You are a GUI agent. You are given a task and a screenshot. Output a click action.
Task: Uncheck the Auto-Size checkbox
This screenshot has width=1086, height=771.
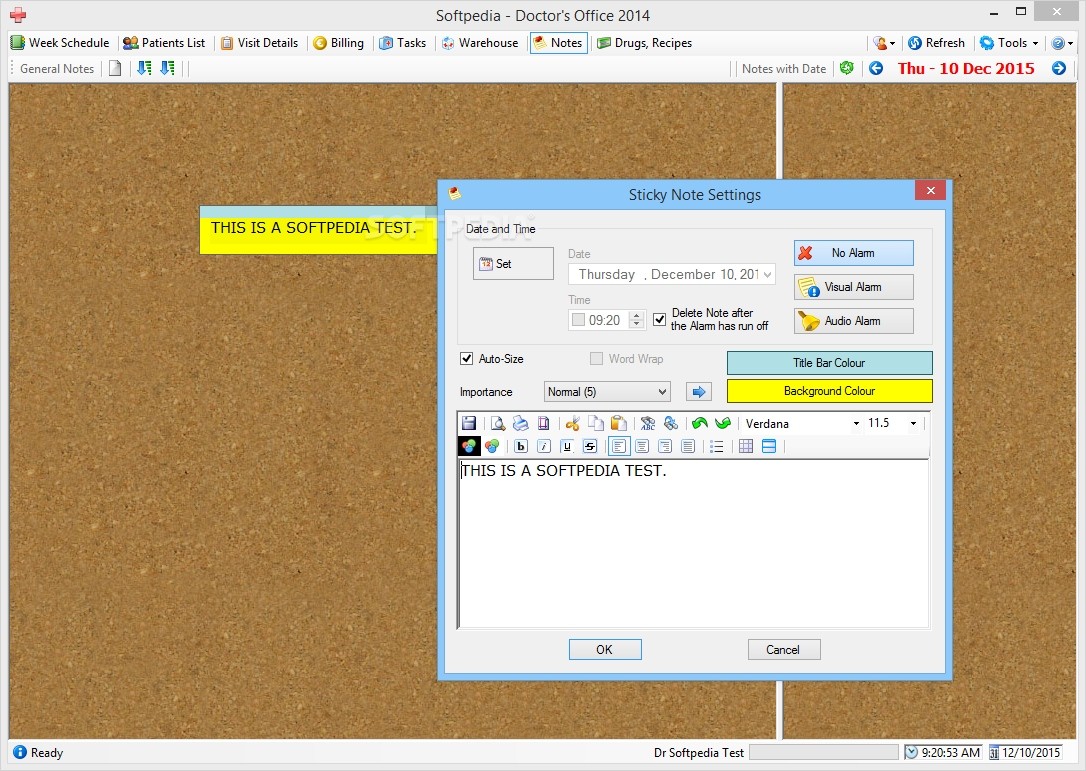[x=467, y=358]
